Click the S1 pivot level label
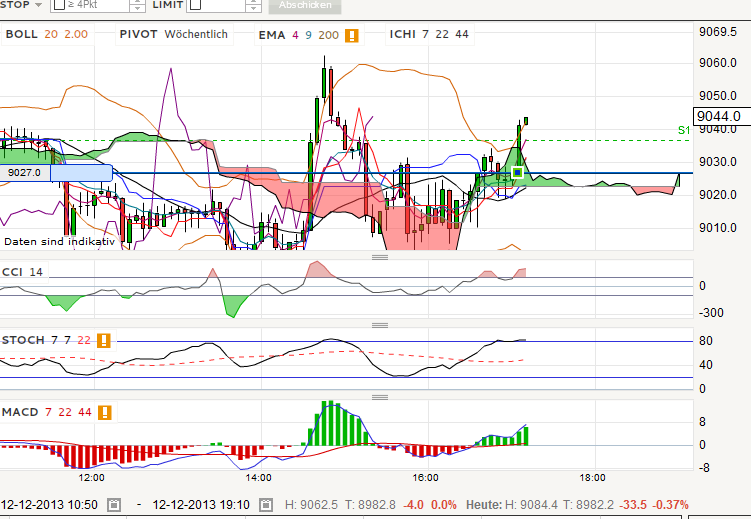The width and height of the screenshot is (751, 519). coord(683,130)
